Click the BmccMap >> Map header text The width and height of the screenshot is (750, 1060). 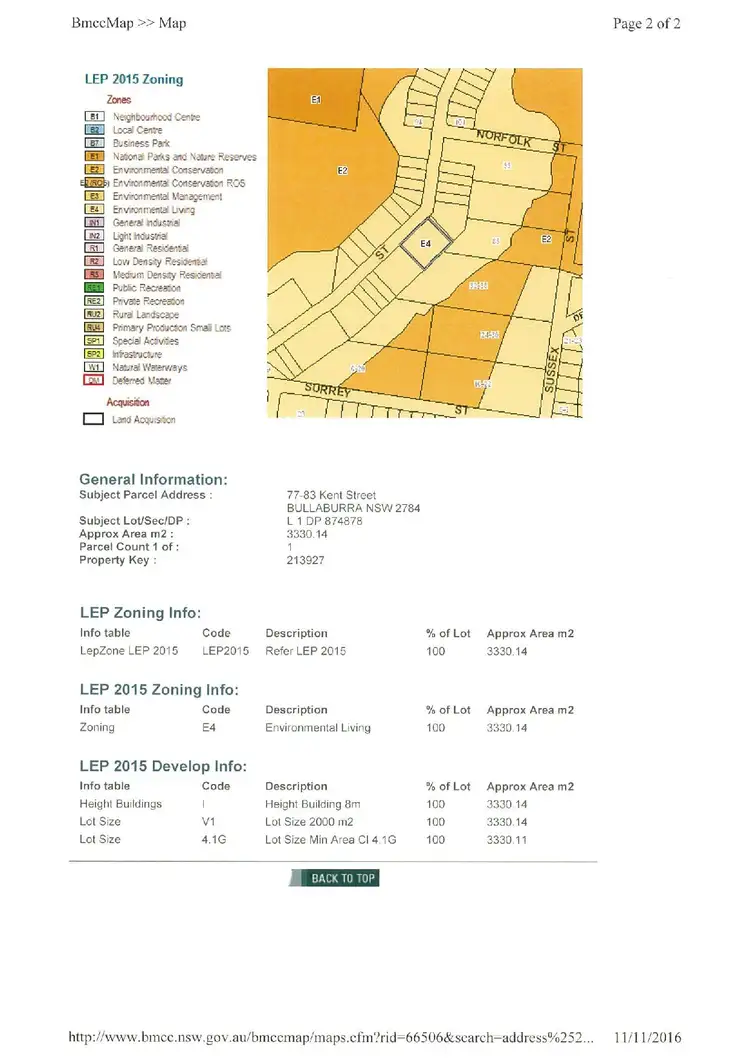[129, 23]
